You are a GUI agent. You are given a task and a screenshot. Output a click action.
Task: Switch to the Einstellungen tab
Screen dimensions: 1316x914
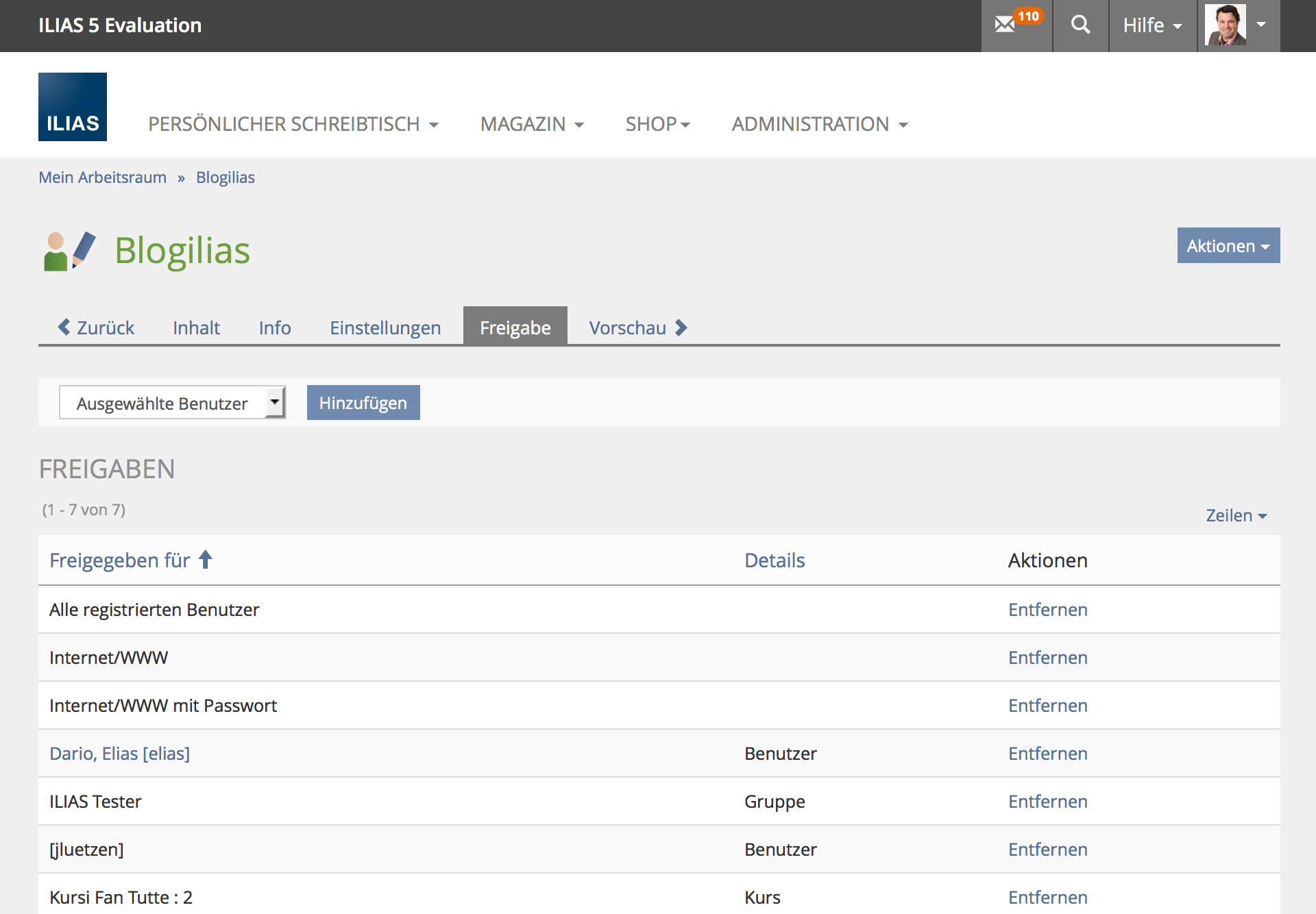(385, 328)
